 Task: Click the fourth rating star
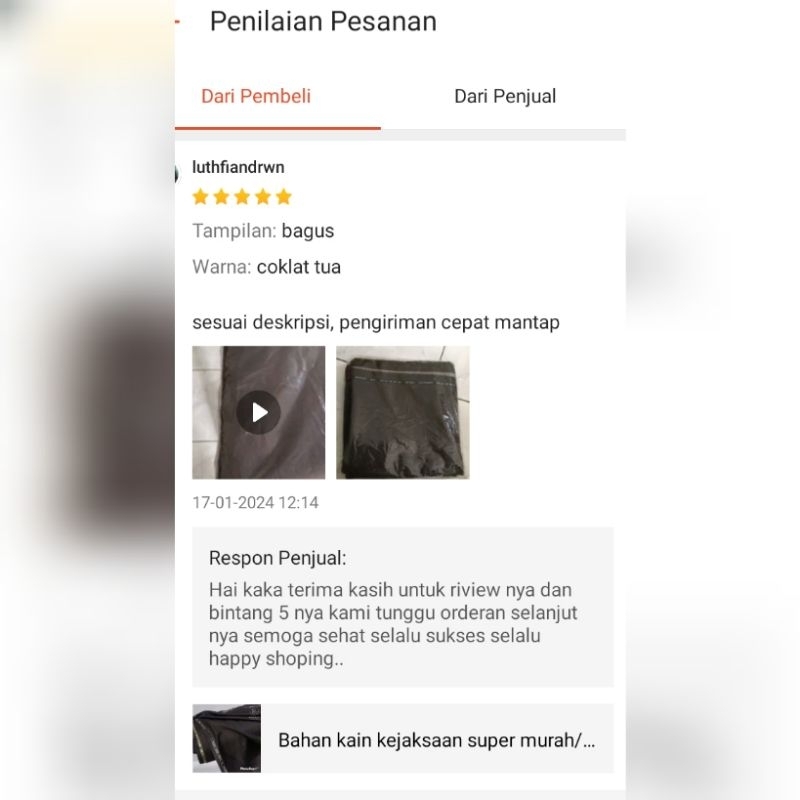tap(263, 196)
